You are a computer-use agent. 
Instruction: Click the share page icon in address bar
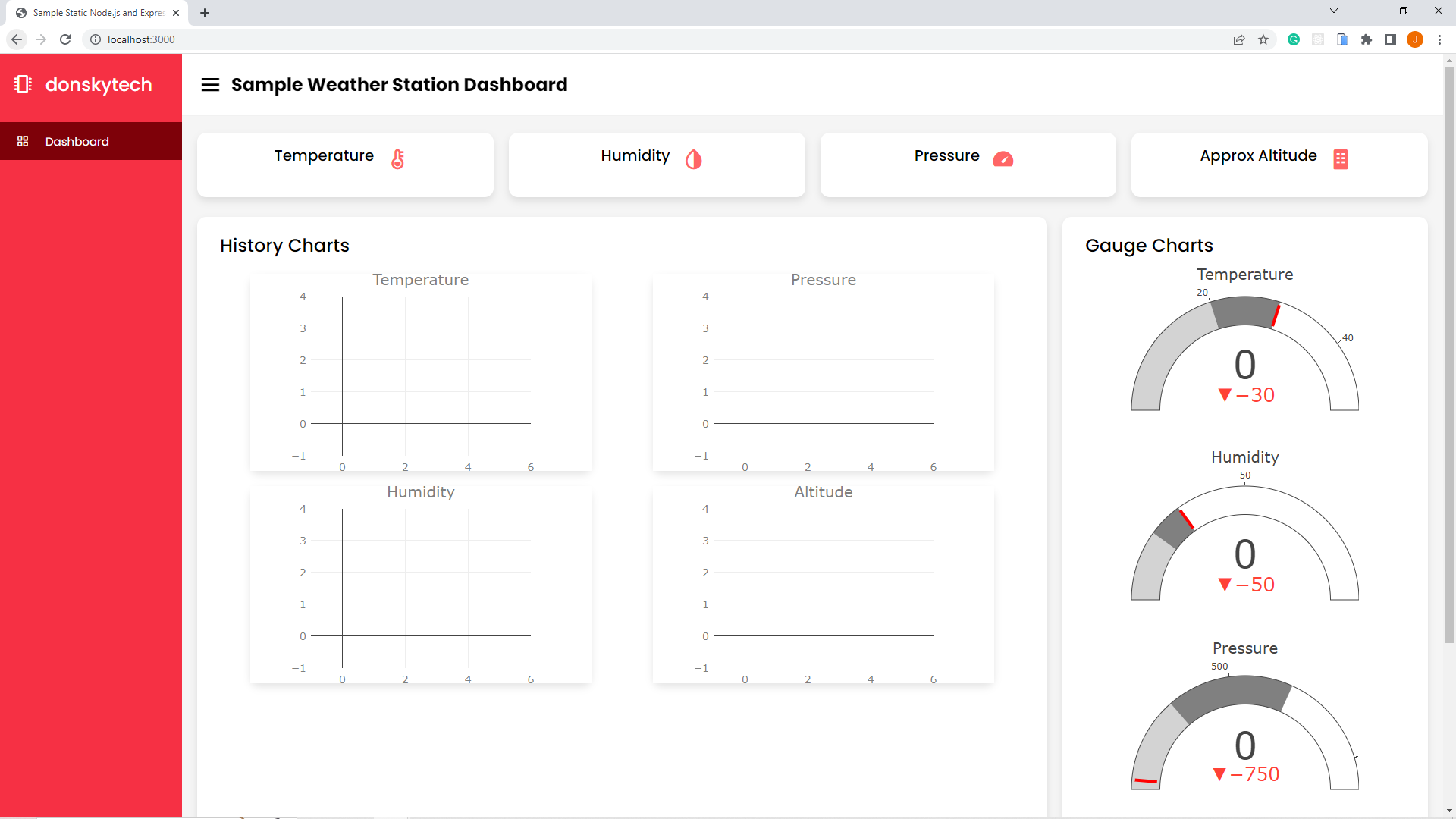(x=1239, y=39)
